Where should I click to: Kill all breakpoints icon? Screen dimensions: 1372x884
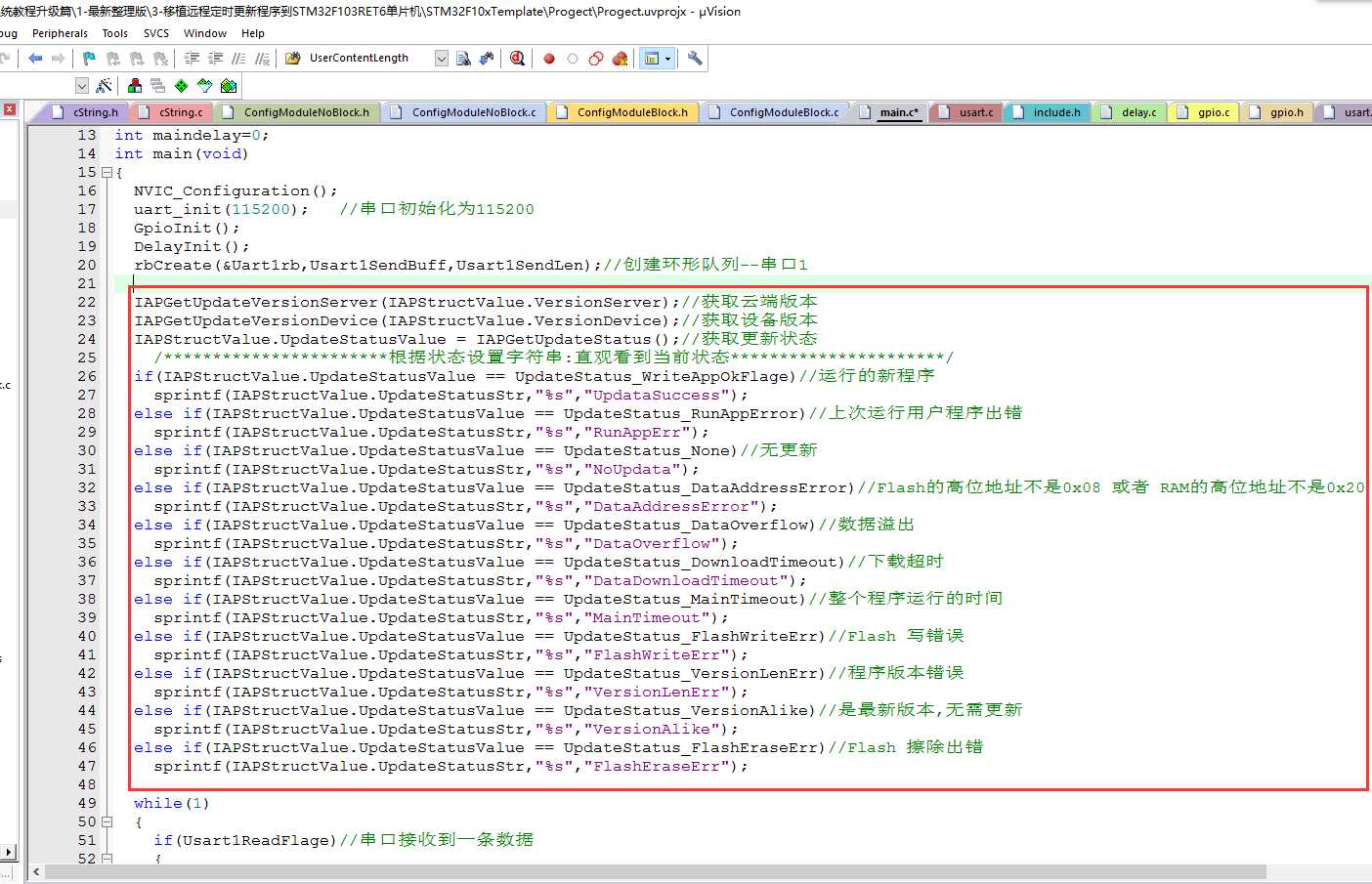[620, 59]
